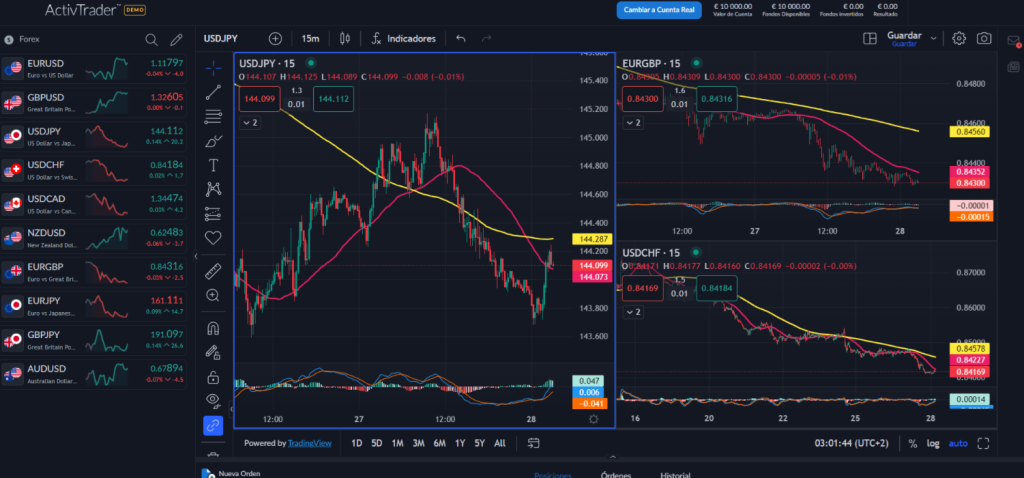Image resolution: width=1024 pixels, height=478 pixels.
Task: Open the 15m timeframe dropdown
Action: [x=310, y=39]
